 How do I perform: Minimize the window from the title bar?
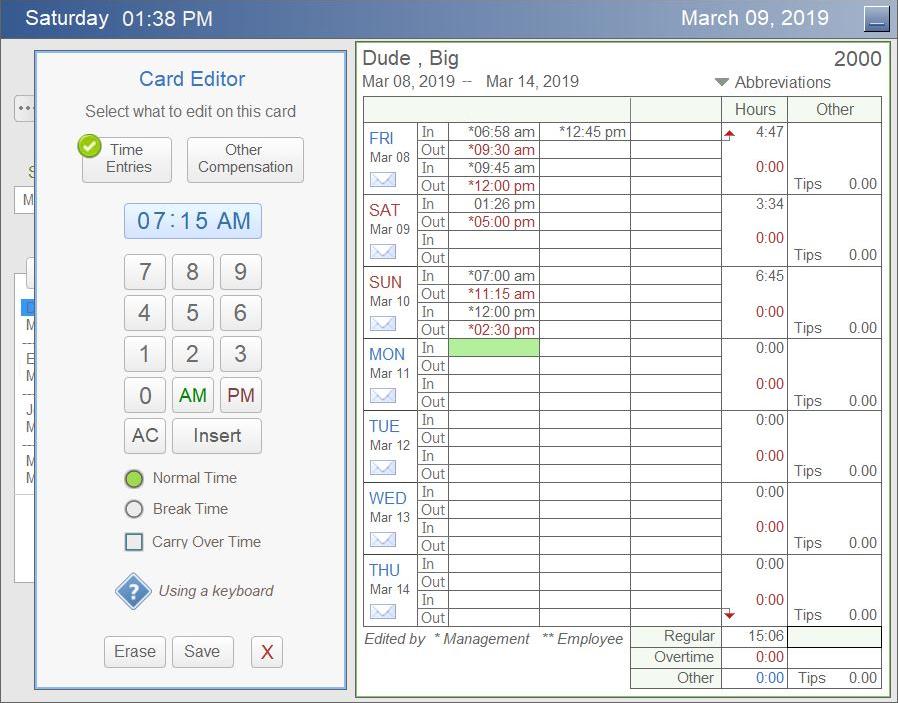(876, 19)
